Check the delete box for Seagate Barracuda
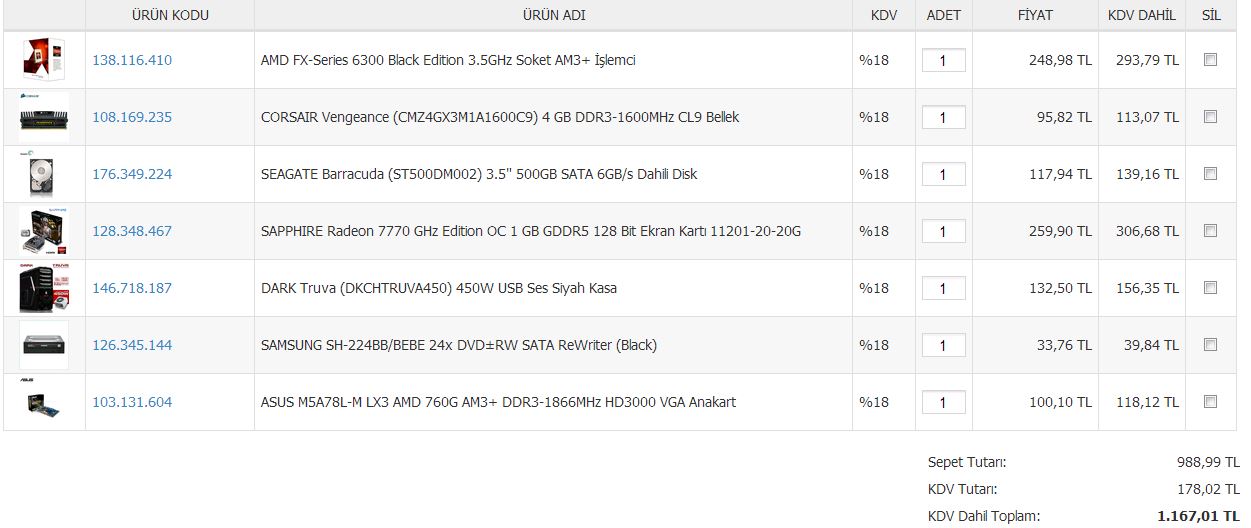The height and width of the screenshot is (528, 1251). pyautogui.click(x=1210, y=174)
